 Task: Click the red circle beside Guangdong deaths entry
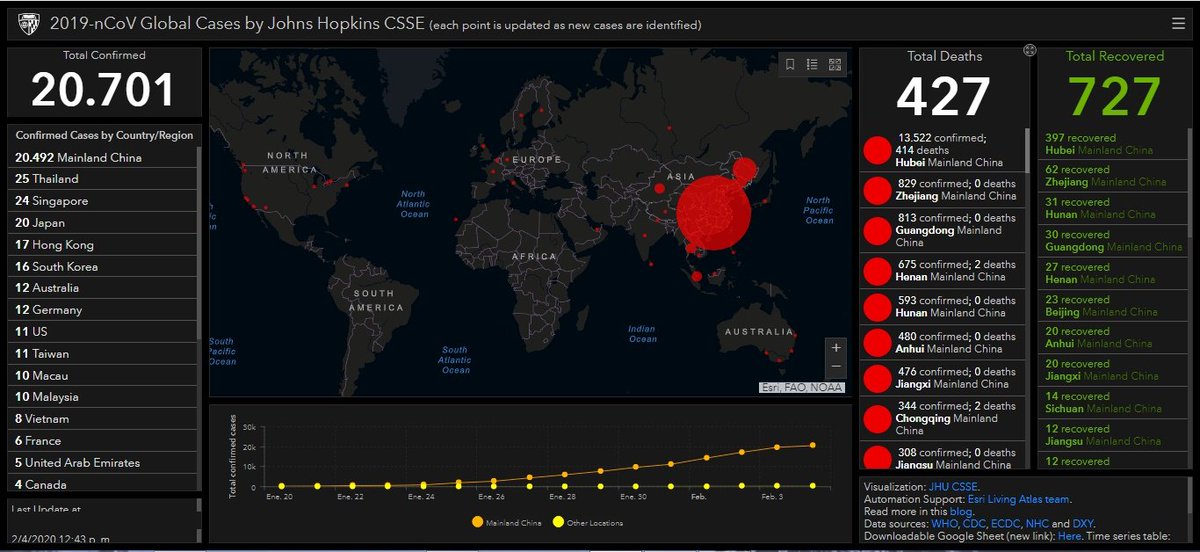tap(877, 230)
